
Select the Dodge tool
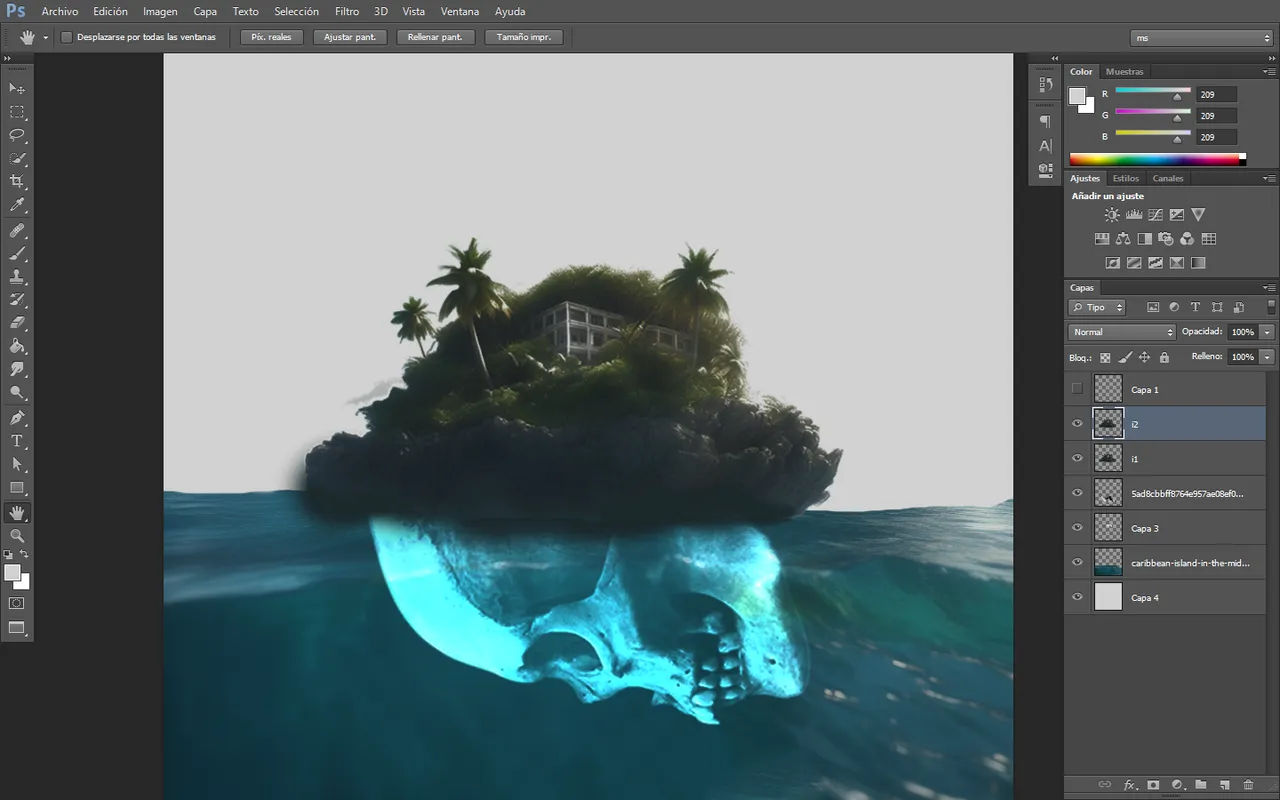(17, 393)
